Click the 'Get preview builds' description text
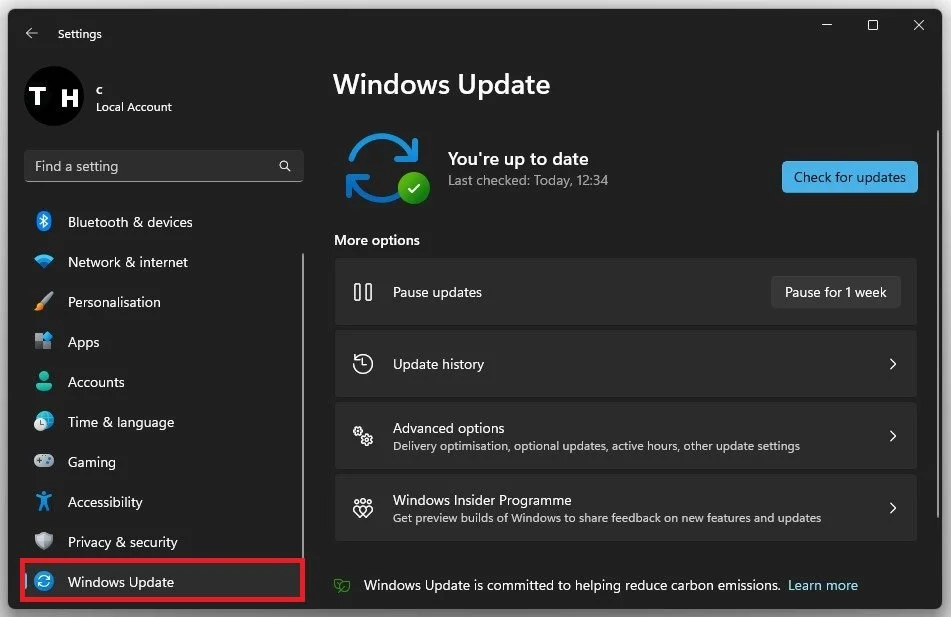Viewport: 951px width, 617px height. tap(607, 518)
